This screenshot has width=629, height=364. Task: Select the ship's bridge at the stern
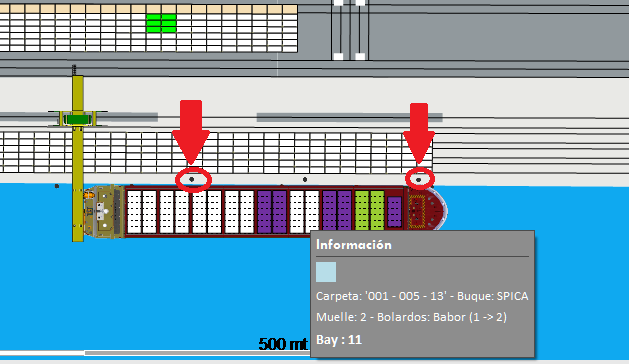104,211
